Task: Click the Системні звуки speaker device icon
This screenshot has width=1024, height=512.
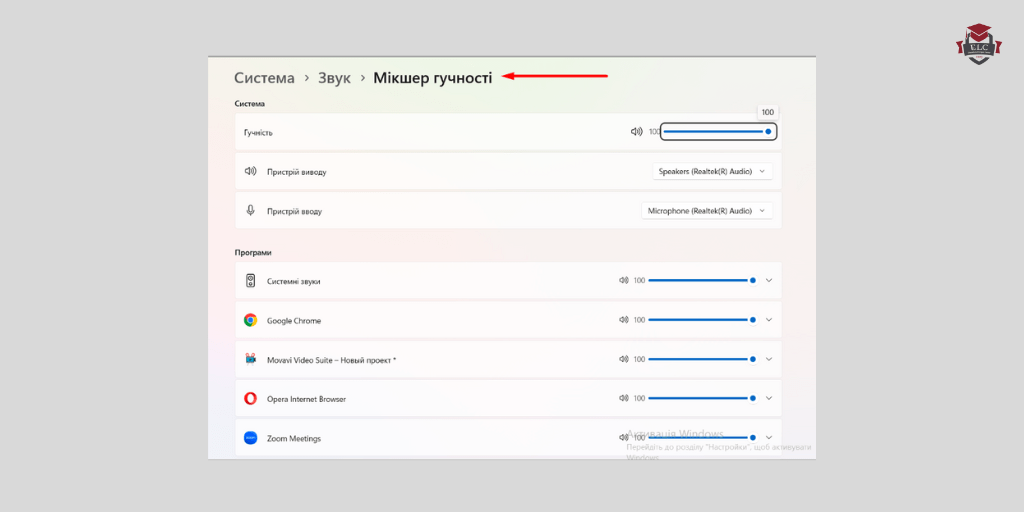Action: coord(250,281)
